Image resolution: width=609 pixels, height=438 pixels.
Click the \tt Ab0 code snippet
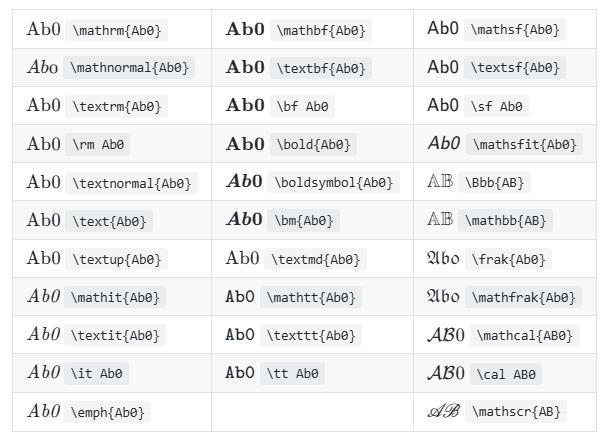pos(292,374)
